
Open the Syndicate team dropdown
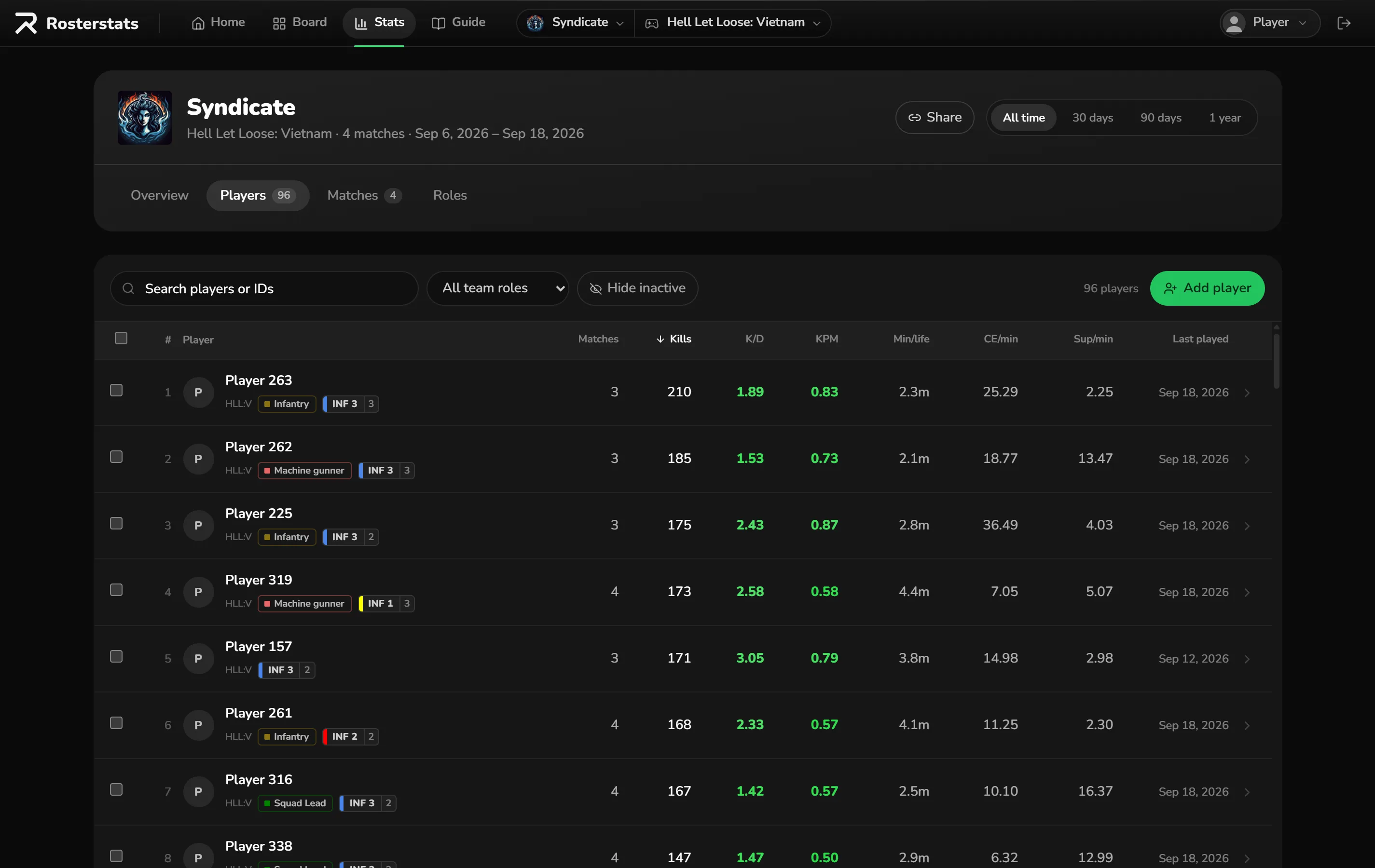575,23
